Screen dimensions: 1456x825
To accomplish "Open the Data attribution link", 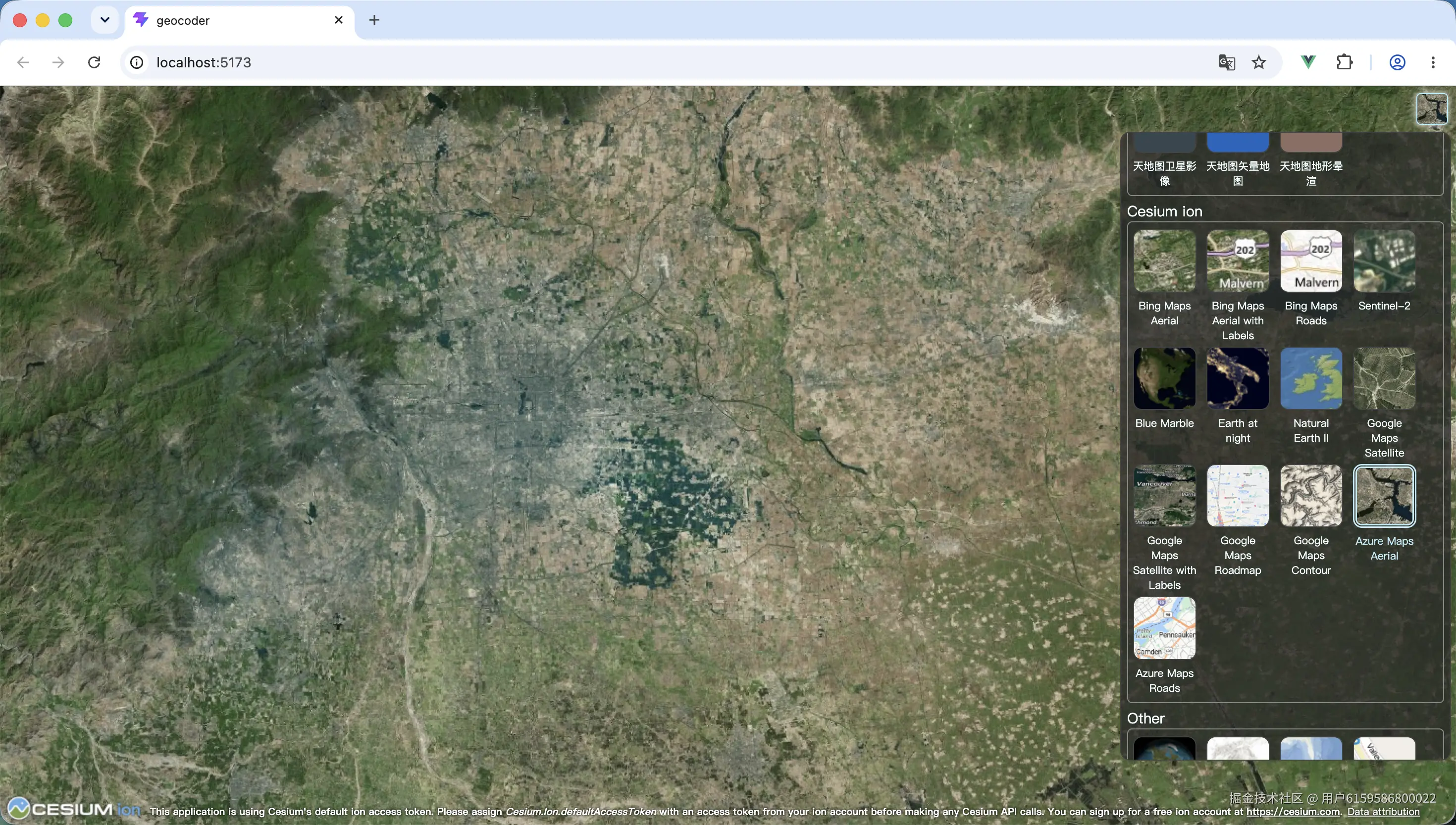I will [x=1383, y=812].
